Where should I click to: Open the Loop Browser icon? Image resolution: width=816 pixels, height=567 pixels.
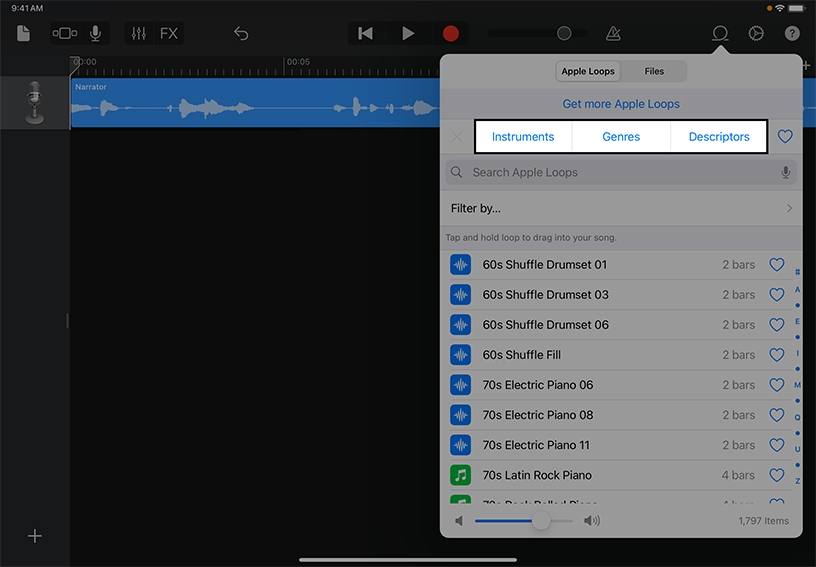point(719,33)
